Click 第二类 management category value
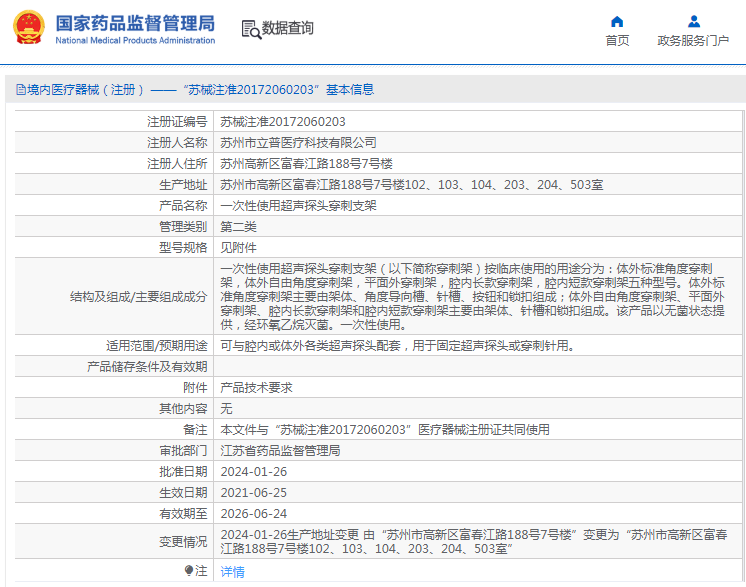This screenshot has height=587, width=746. 238,226
